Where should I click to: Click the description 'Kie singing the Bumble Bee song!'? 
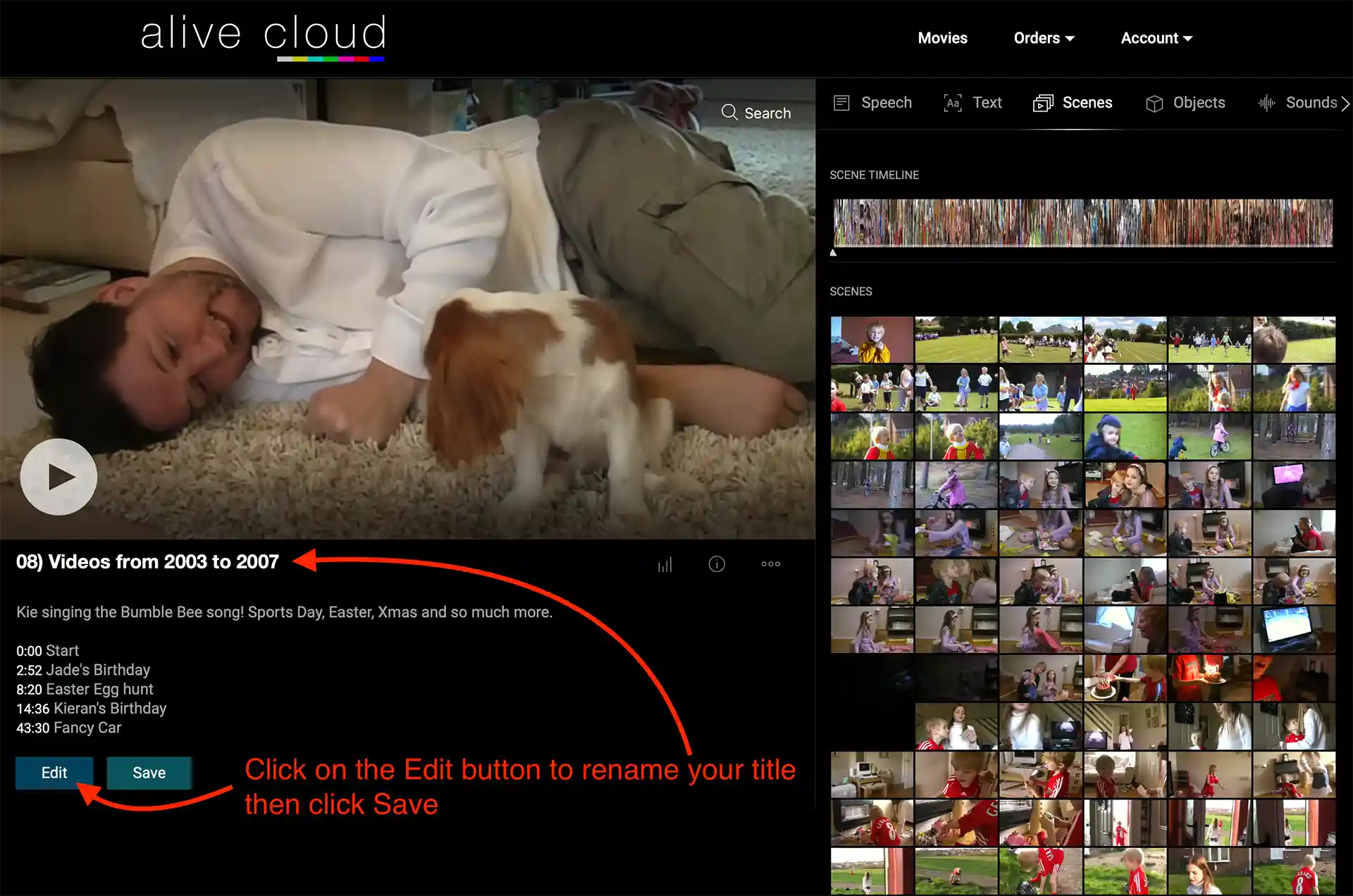(x=130, y=612)
